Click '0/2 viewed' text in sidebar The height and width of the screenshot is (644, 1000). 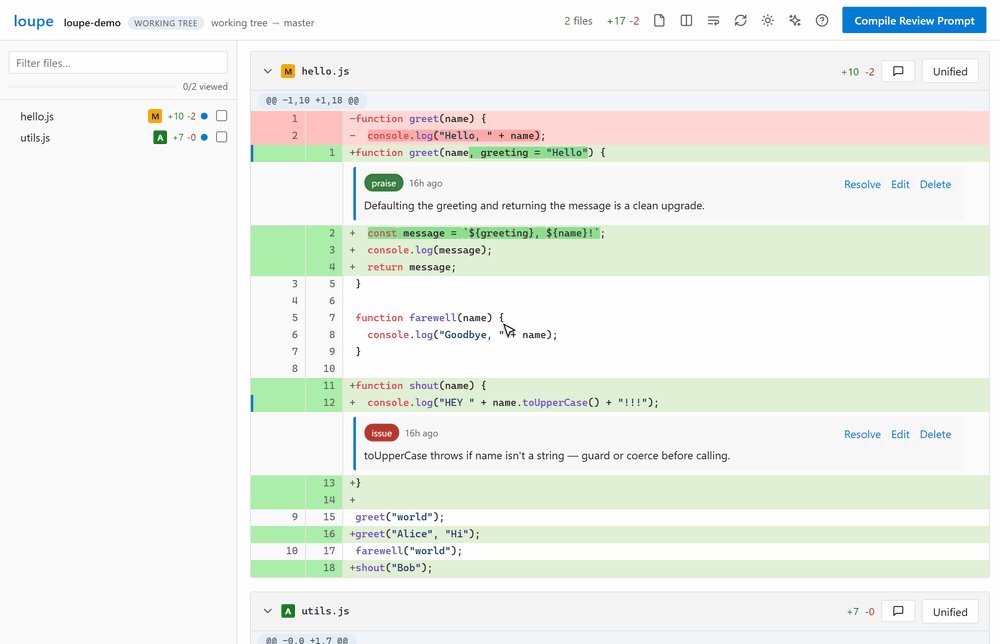(x=205, y=87)
